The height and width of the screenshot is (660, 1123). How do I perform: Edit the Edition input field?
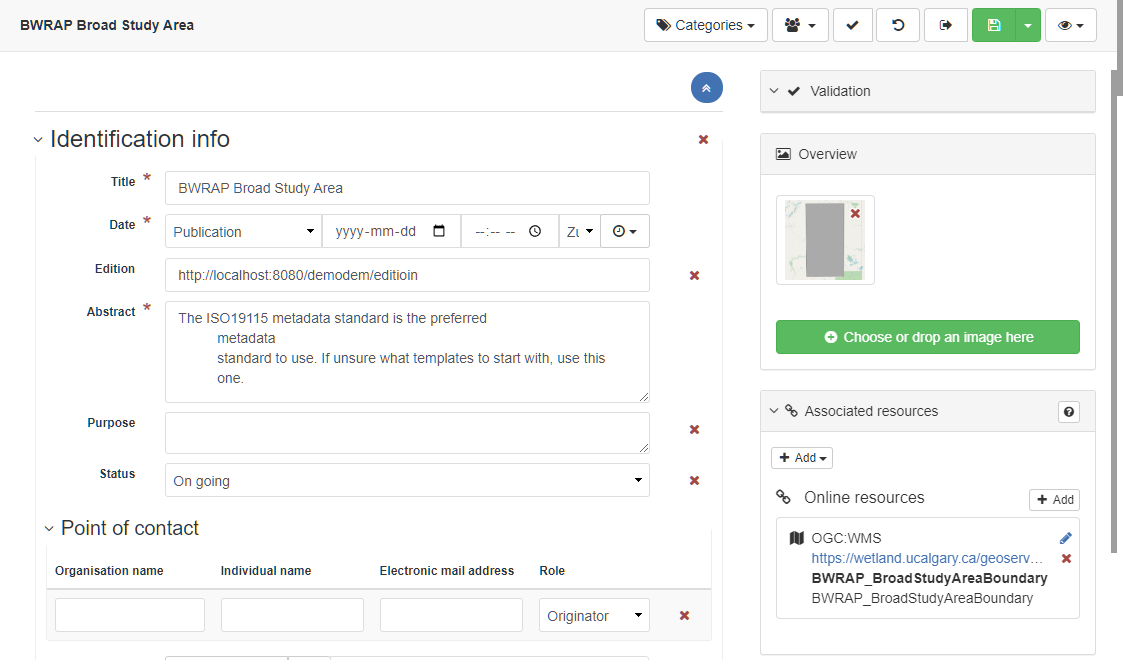407,275
